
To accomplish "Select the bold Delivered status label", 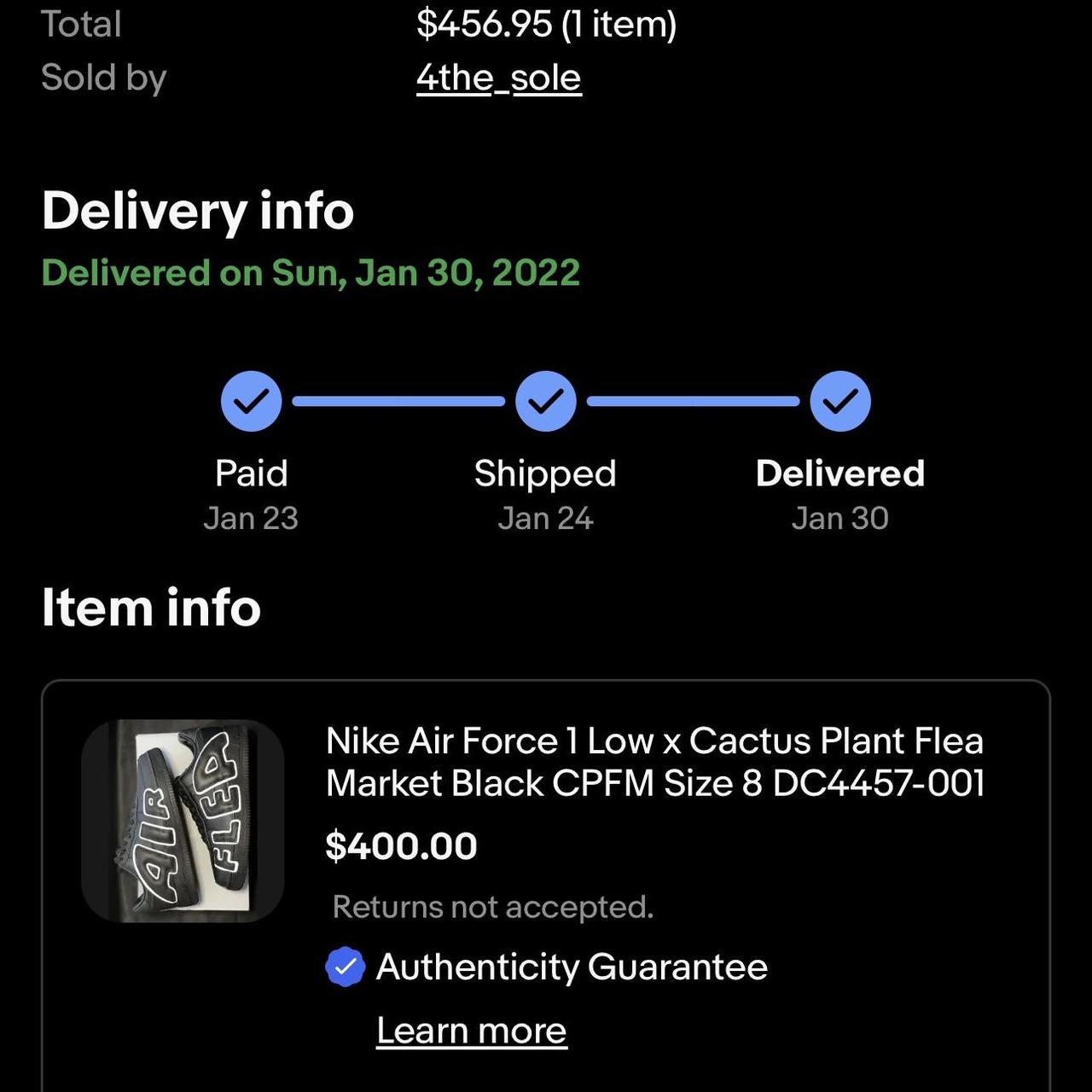I will tap(840, 473).
